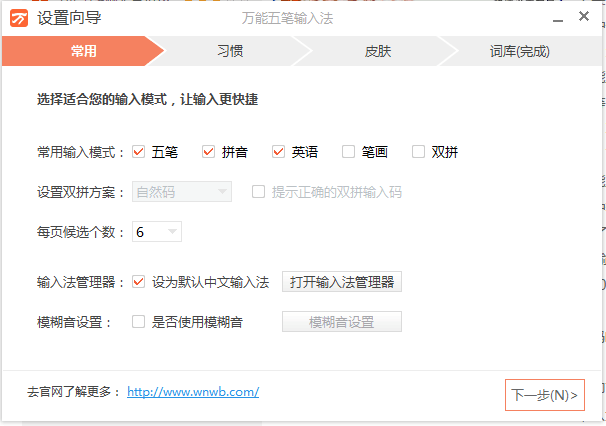
Task: Click the orange 万能五笔 app logo icon
Action: (x=19, y=18)
